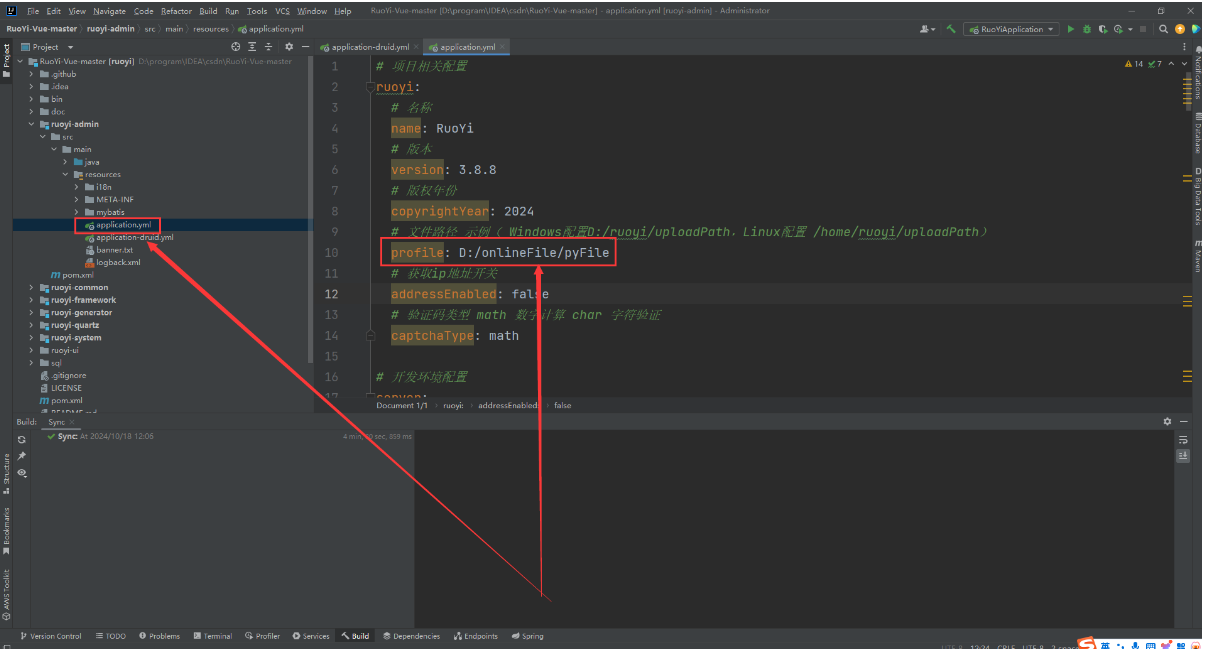1211x649 pixels.
Task: Select banner.txt in project tree
Action: tap(109, 250)
